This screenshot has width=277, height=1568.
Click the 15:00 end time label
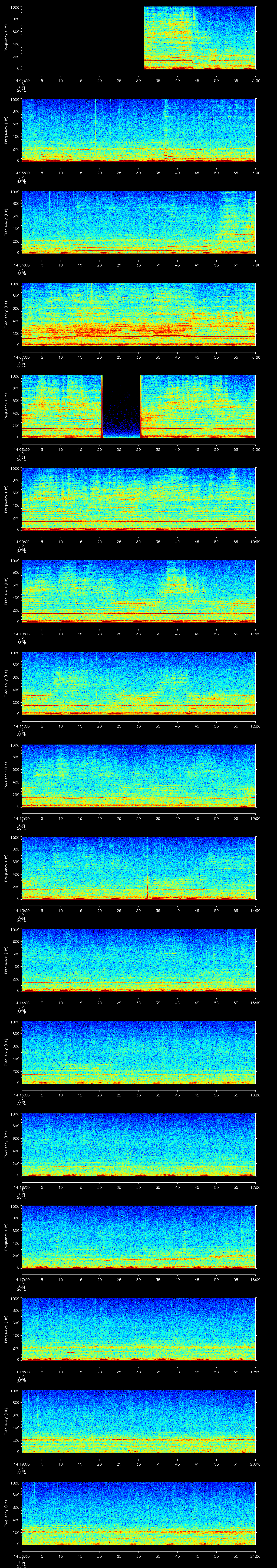256,1003
